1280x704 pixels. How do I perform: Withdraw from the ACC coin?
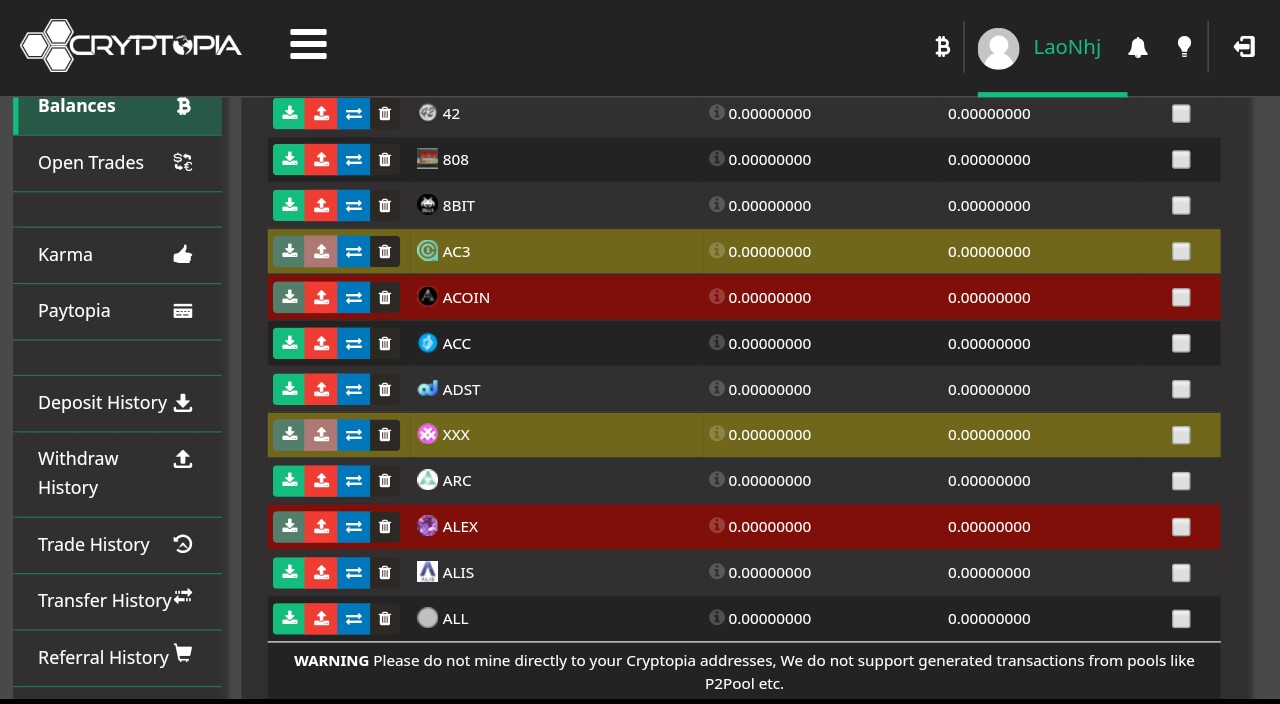(x=321, y=344)
